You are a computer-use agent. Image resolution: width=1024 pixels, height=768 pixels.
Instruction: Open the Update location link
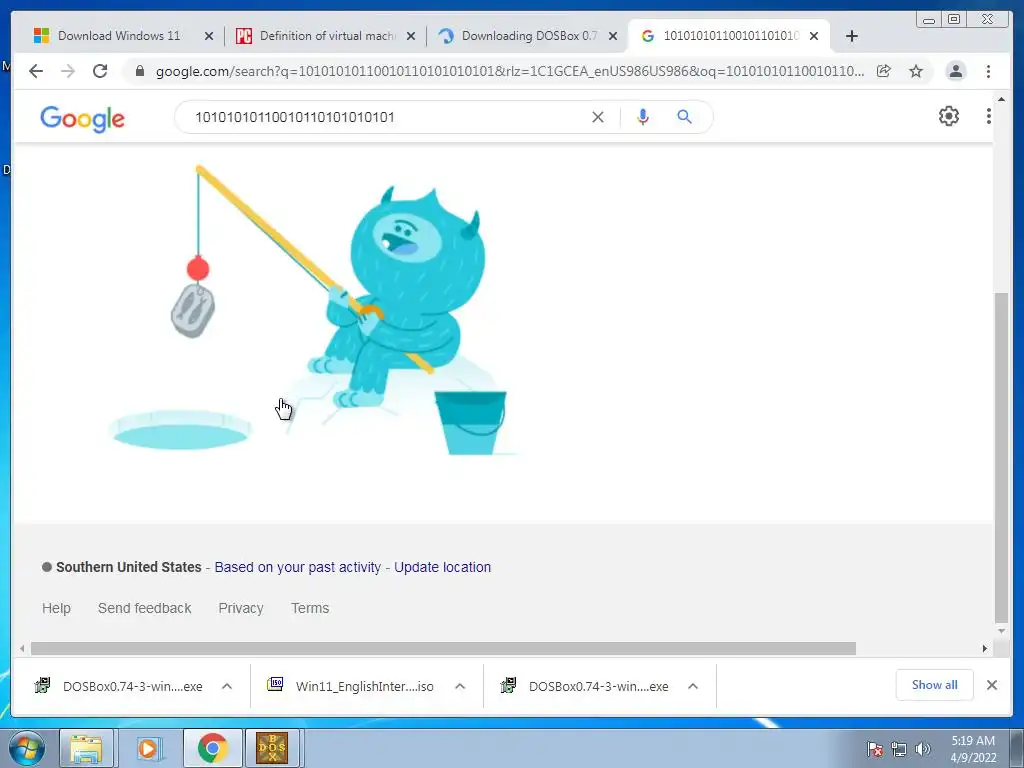point(442,567)
